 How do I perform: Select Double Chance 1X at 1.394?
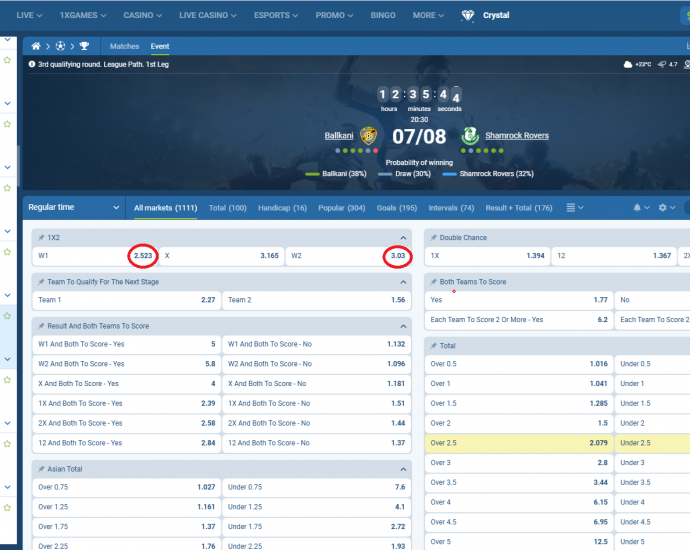tap(487, 256)
